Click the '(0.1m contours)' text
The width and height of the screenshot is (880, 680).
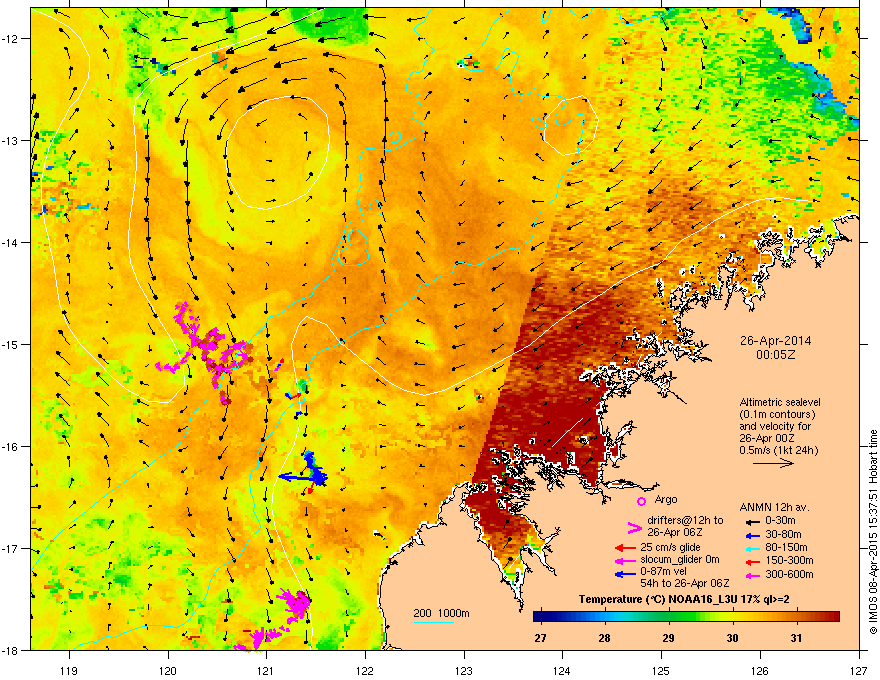pyautogui.click(x=777, y=415)
